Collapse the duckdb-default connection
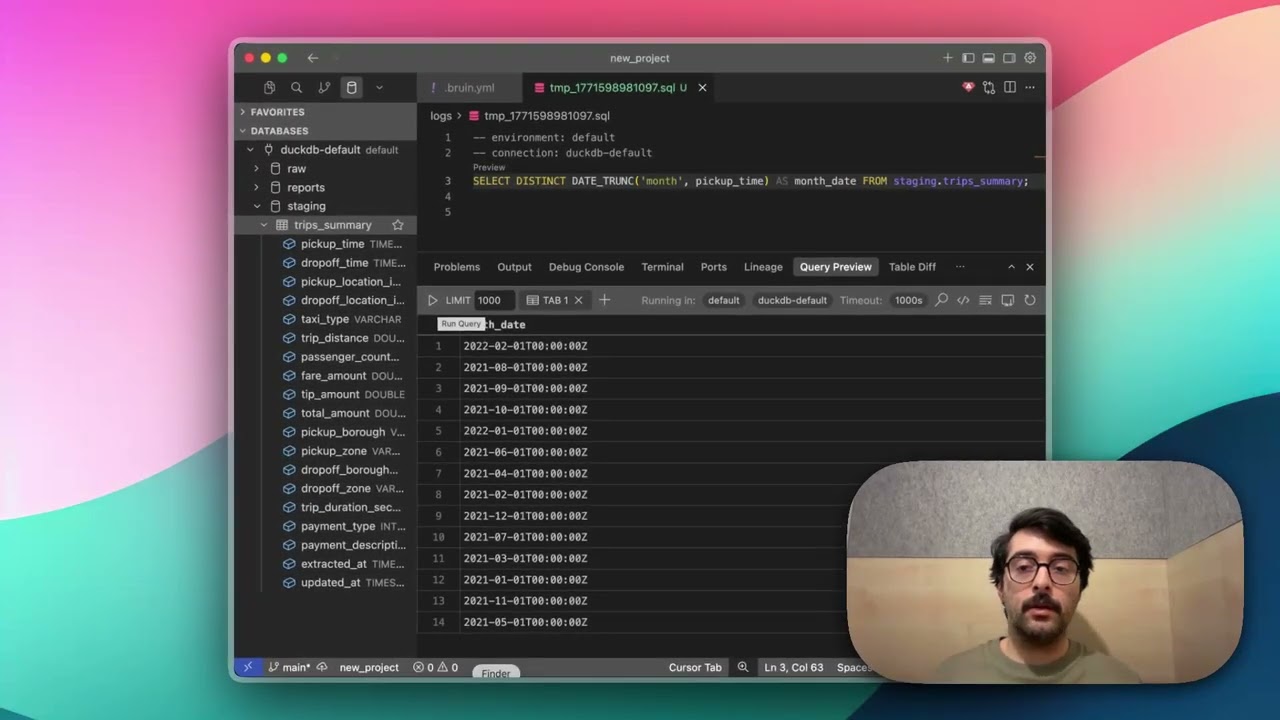Viewport: 1280px width, 720px height. coord(251,150)
